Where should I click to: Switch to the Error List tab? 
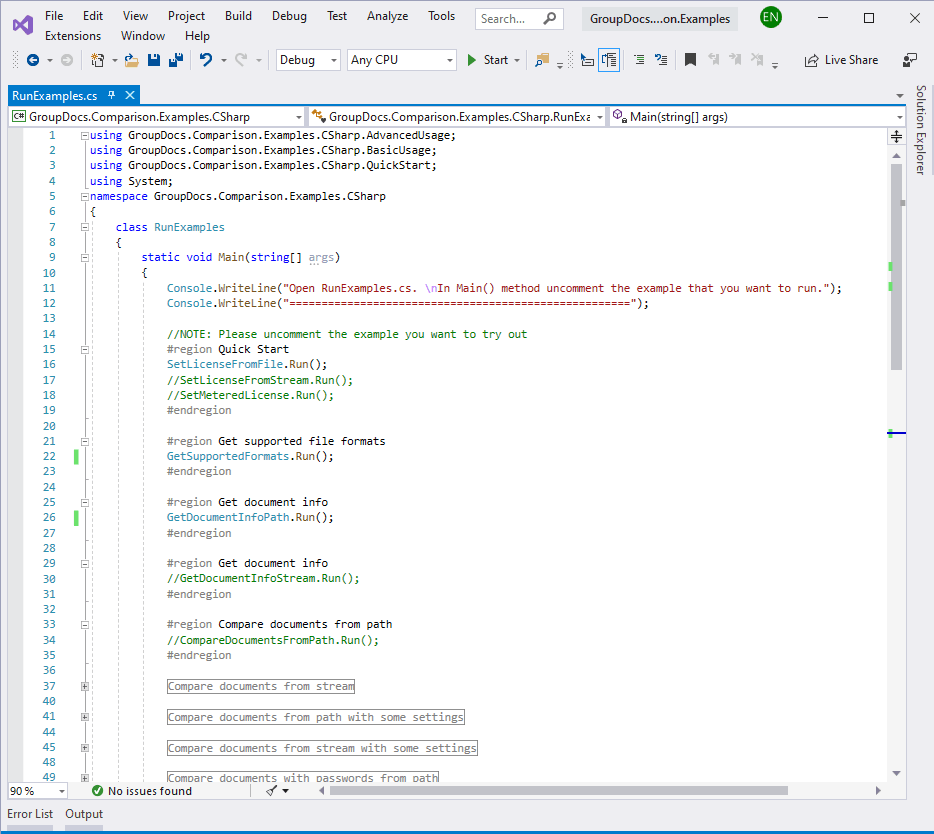click(30, 814)
